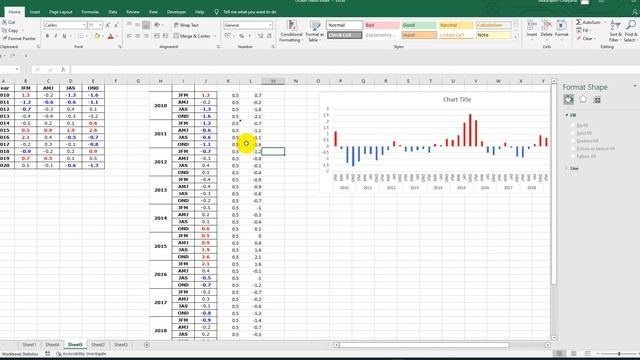Image resolution: width=640 pixels, height=360 pixels.
Task: Open the General number format dropdown
Action: [270, 25]
